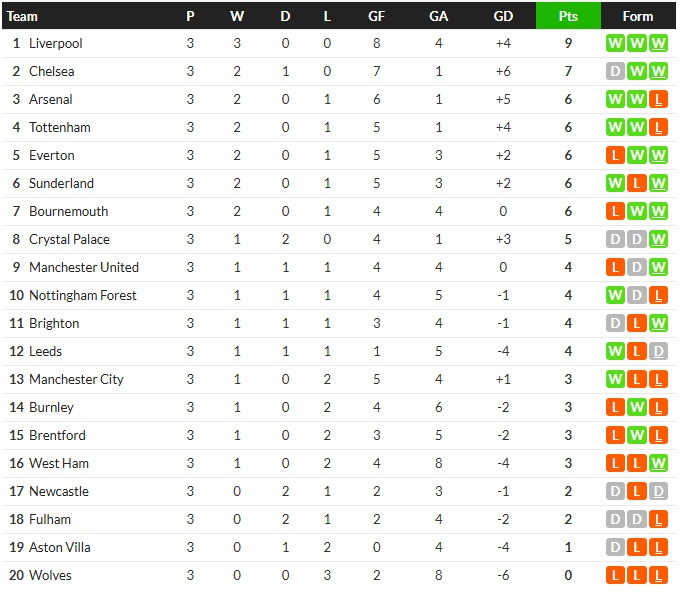Open the Wolves team link
Image resolution: width=684 pixels, height=598 pixels.
(x=50, y=575)
